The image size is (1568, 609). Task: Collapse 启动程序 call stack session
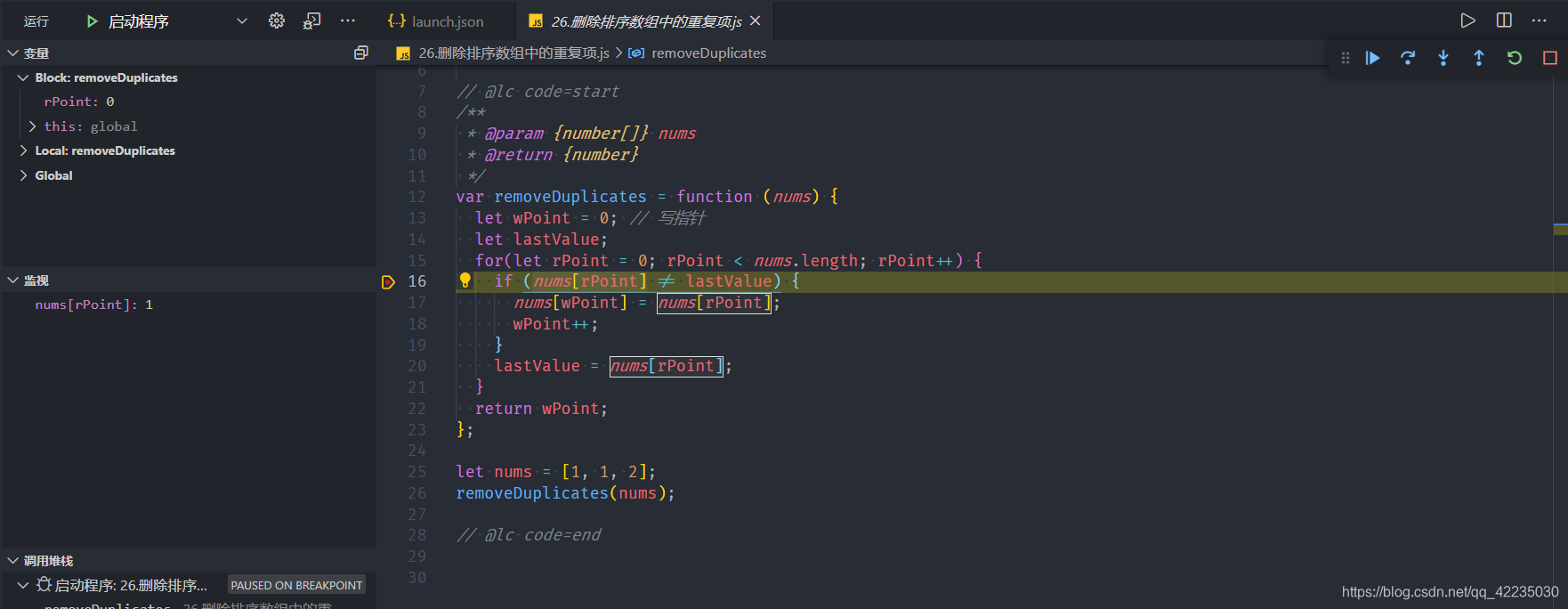coord(23,585)
